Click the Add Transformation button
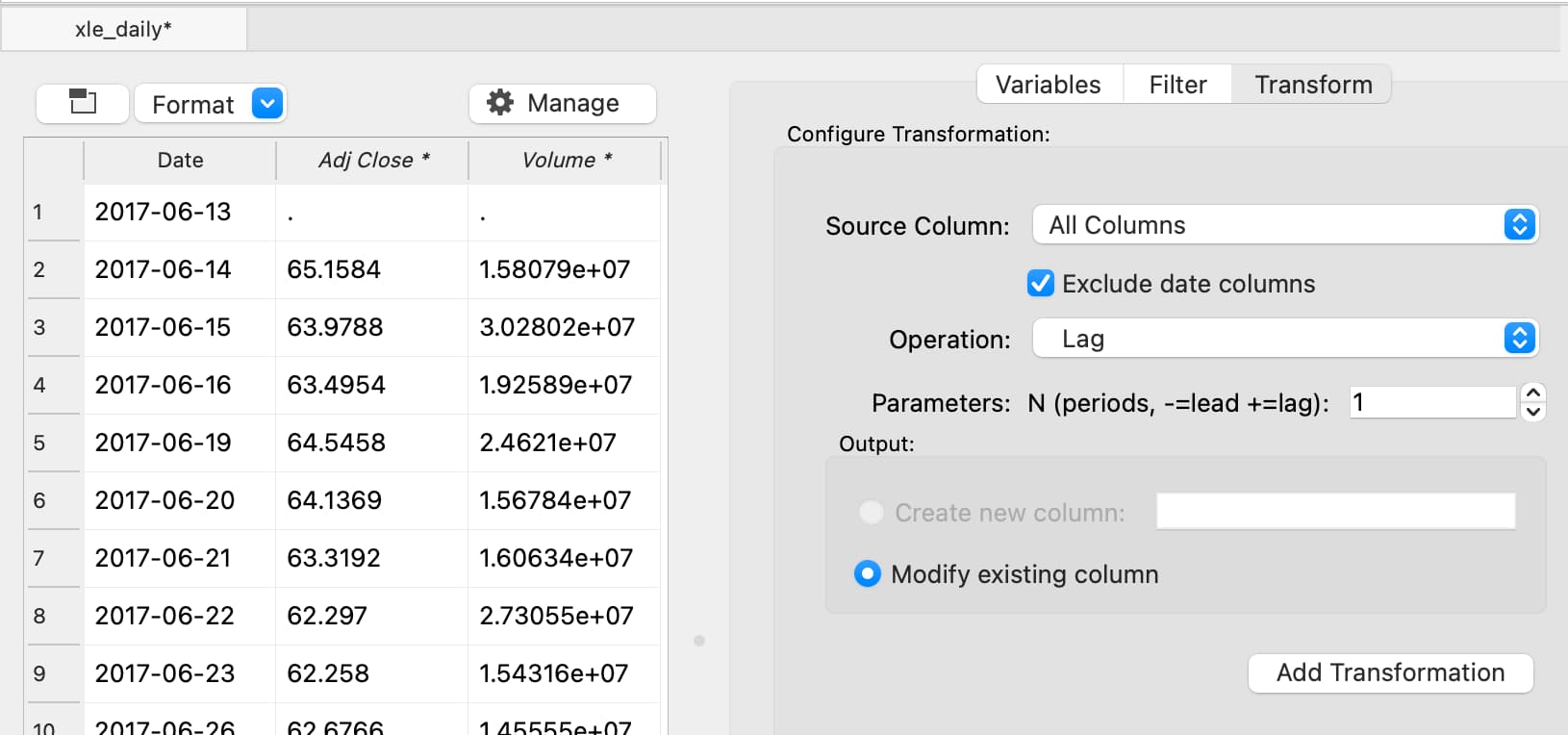This screenshot has width=1568, height=735. click(x=1390, y=672)
